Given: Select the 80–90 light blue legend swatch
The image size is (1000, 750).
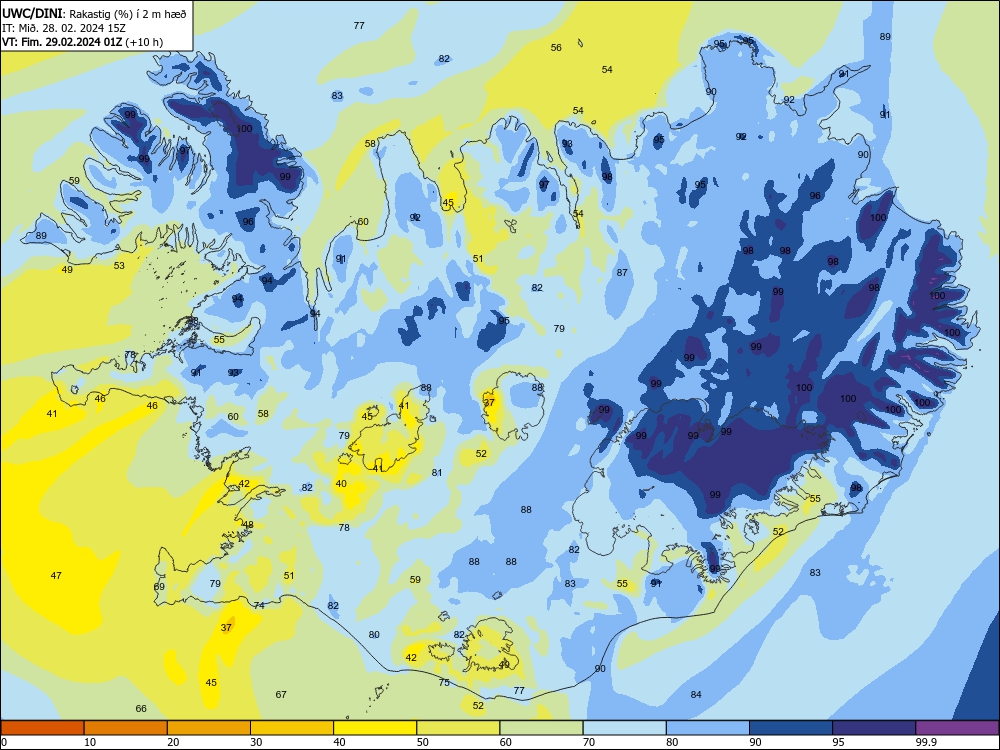Looking at the screenshot, I should click(708, 728).
